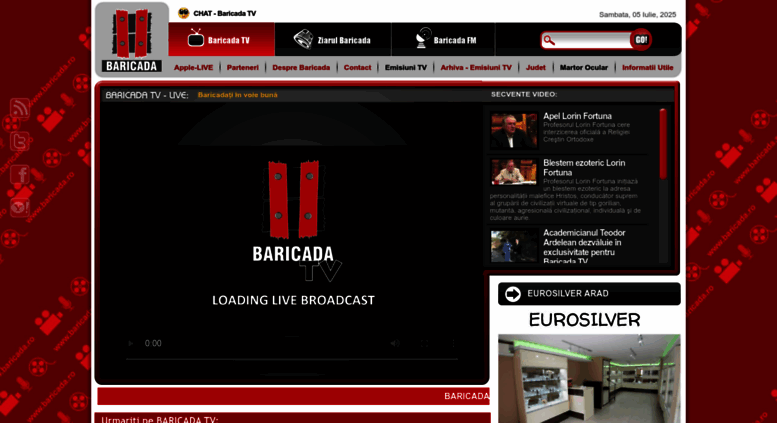Click the newspaper icon on Ziarul Baricada tab
The image size is (777, 423).
(303, 39)
